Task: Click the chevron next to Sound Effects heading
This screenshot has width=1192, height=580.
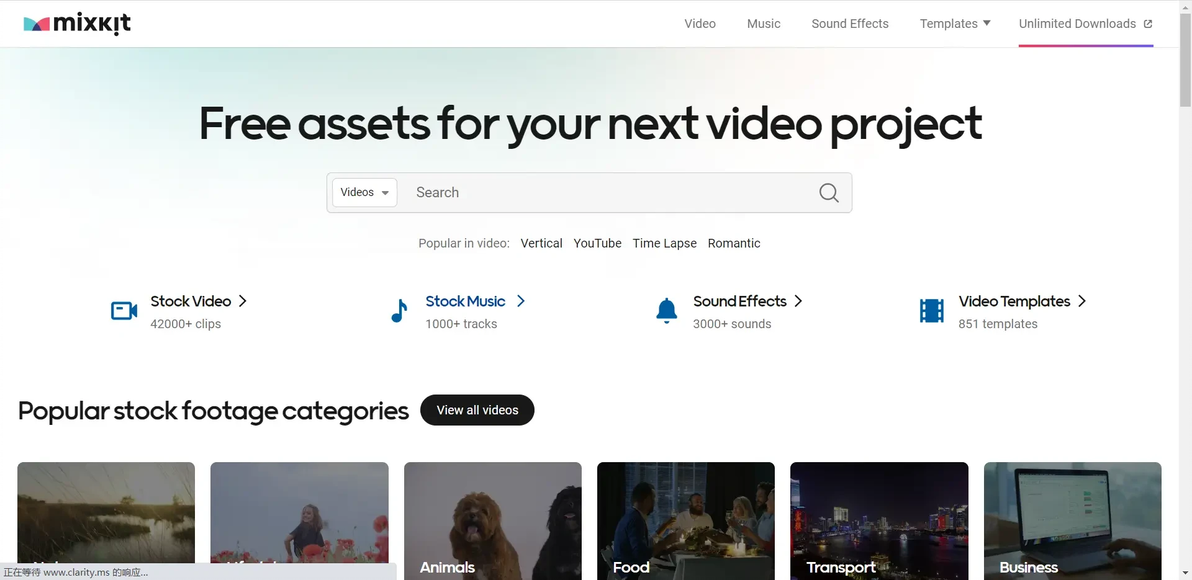Action: click(798, 301)
